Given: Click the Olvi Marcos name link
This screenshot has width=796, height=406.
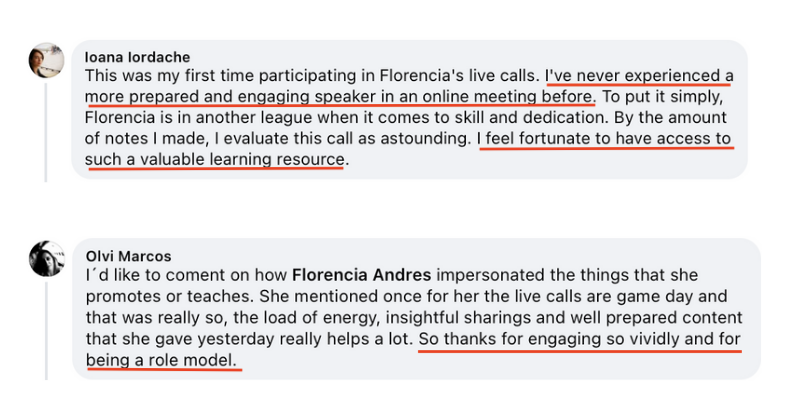Looking at the screenshot, I should (x=128, y=256).
